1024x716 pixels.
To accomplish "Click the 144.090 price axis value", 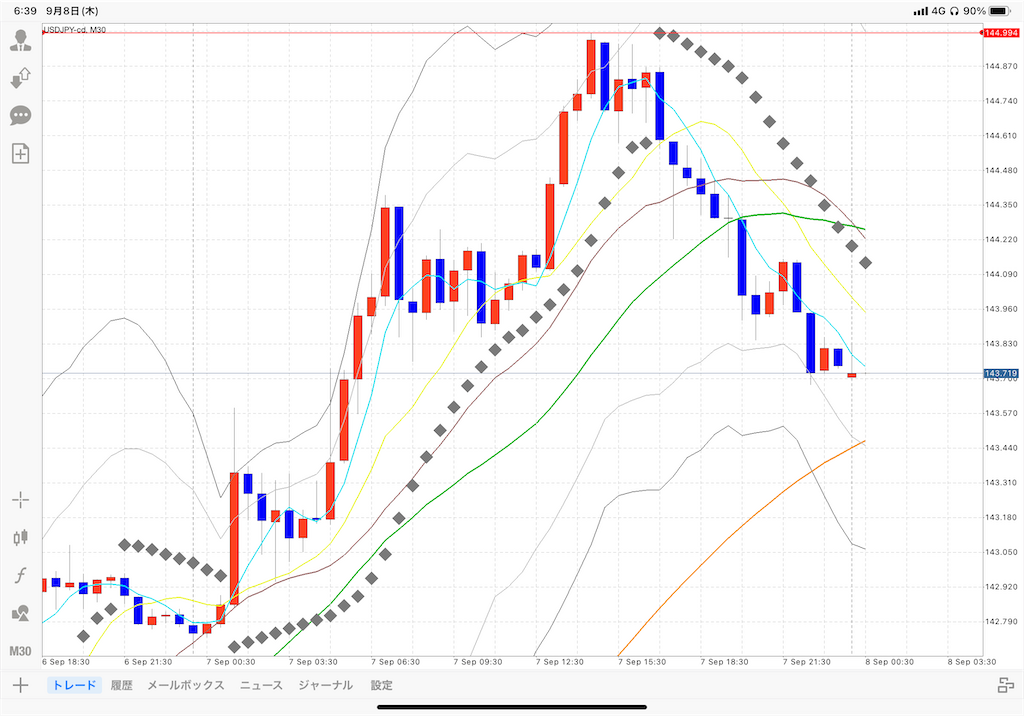I will click(x=1001, y=274).
